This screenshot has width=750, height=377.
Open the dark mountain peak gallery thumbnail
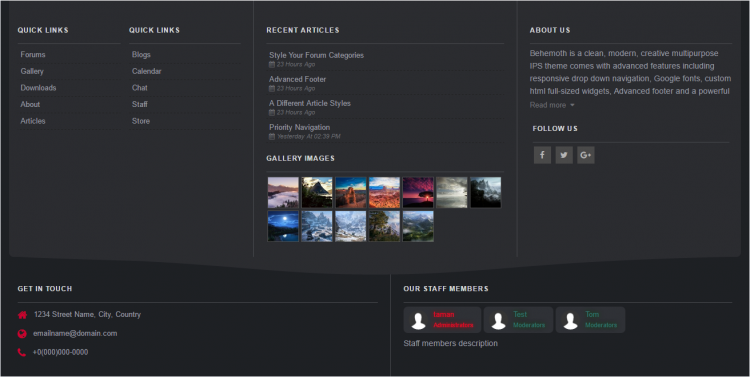[x=317, y=192]
